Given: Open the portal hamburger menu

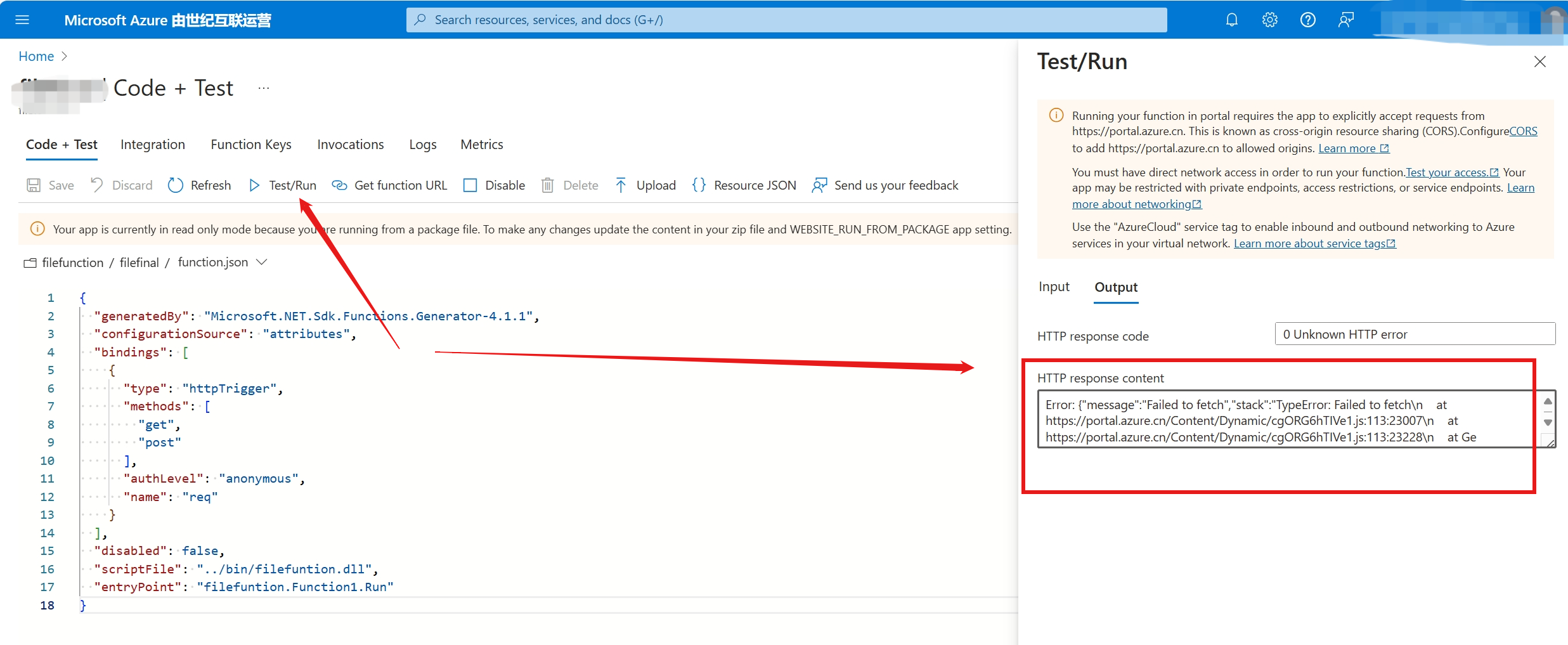Looking at the screenshot, I should (22, 20).
